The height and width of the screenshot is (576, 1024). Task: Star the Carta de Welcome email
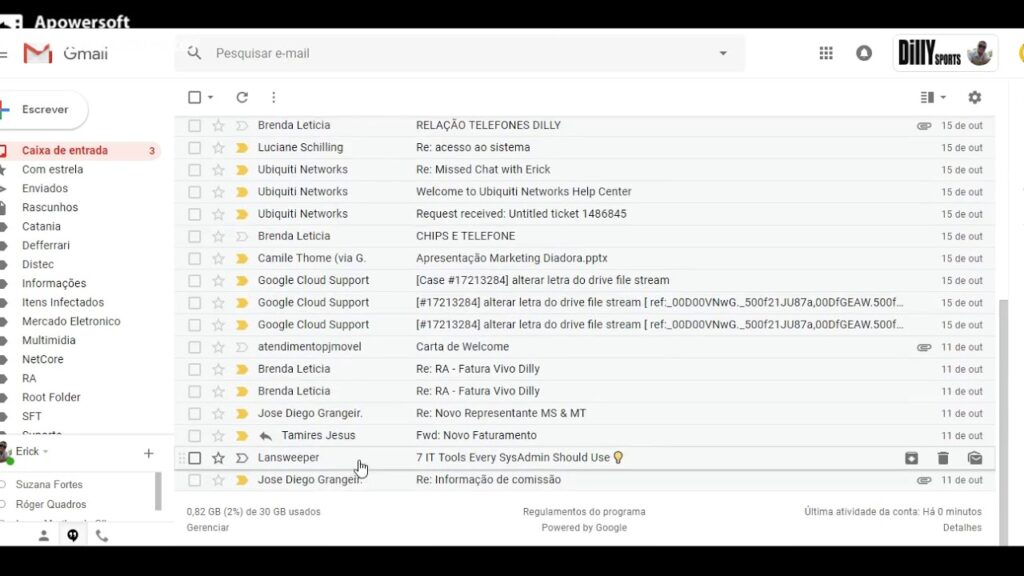tap(218, 347)
